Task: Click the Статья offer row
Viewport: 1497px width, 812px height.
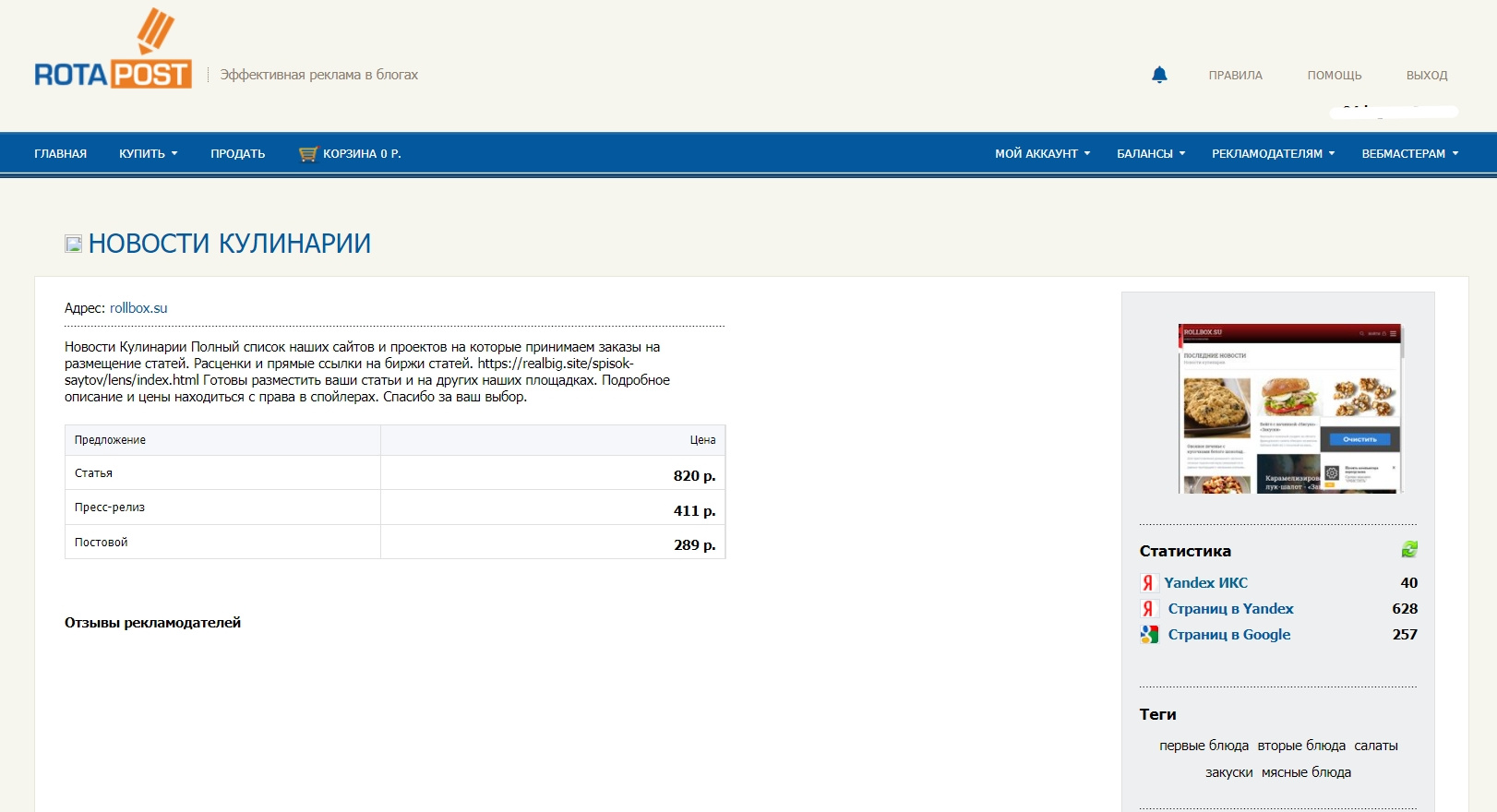Action: 395,473
